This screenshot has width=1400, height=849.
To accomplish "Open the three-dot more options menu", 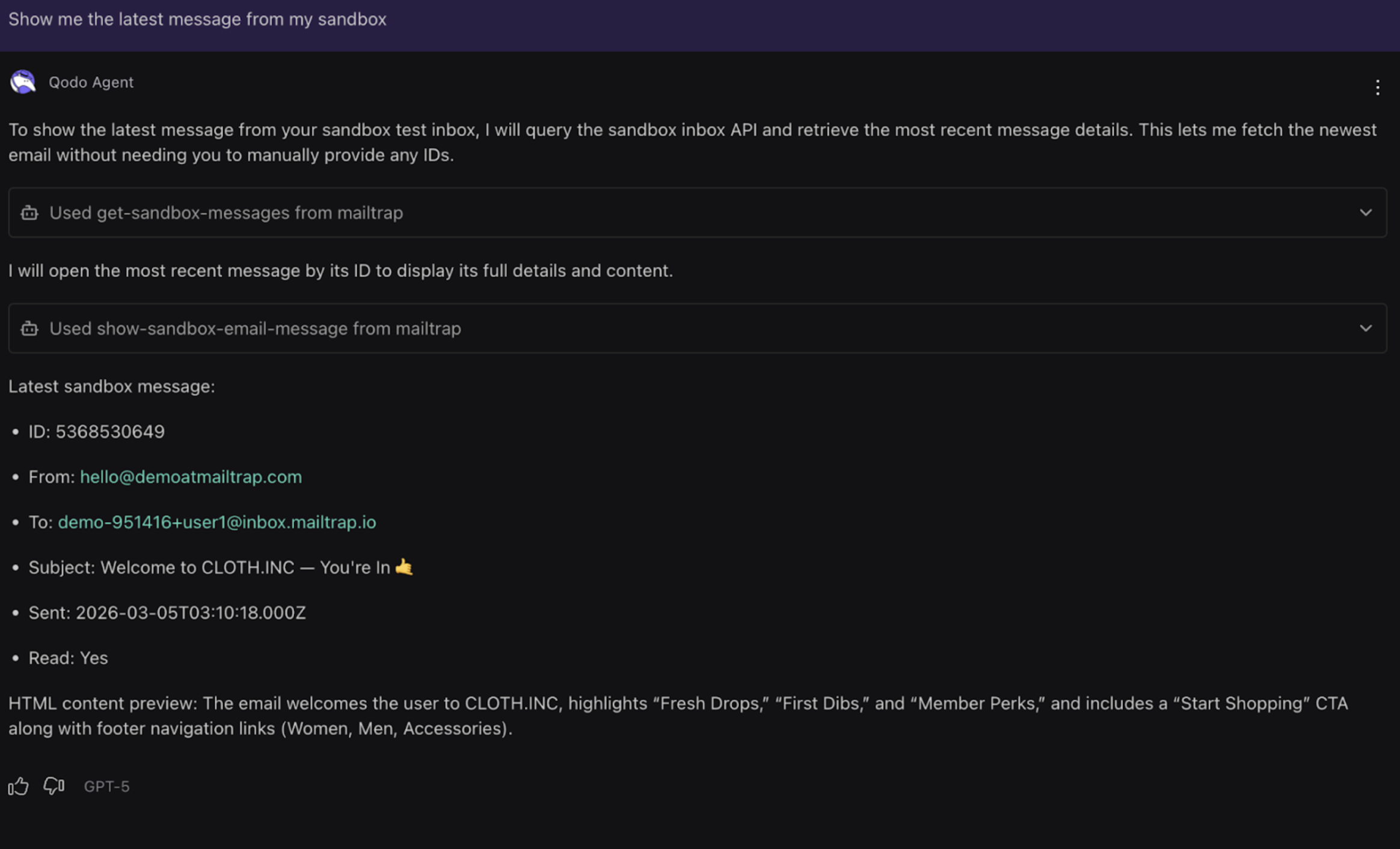I will (1377, 88).
